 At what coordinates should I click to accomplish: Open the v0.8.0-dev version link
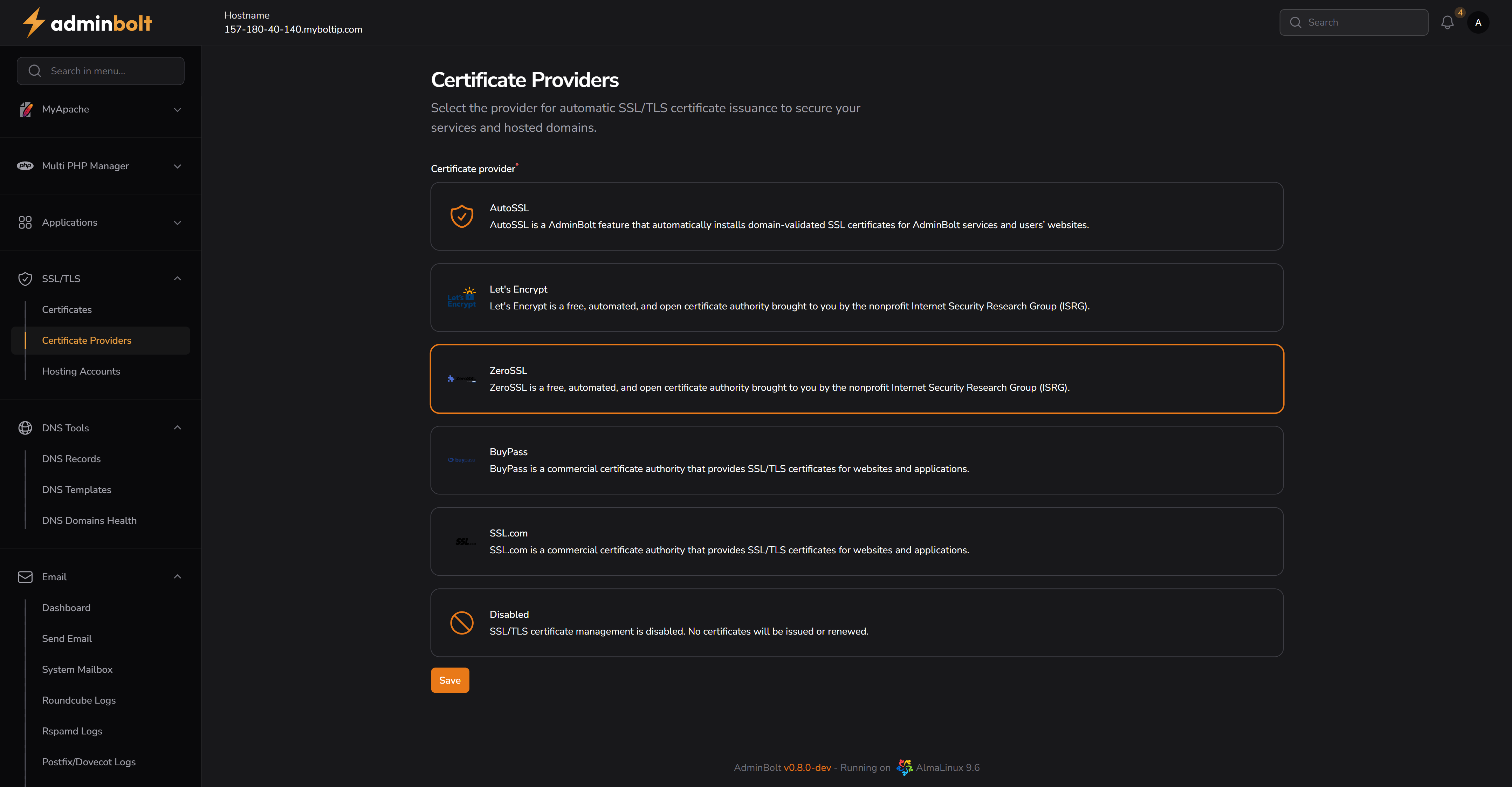[x=808, y=767]
